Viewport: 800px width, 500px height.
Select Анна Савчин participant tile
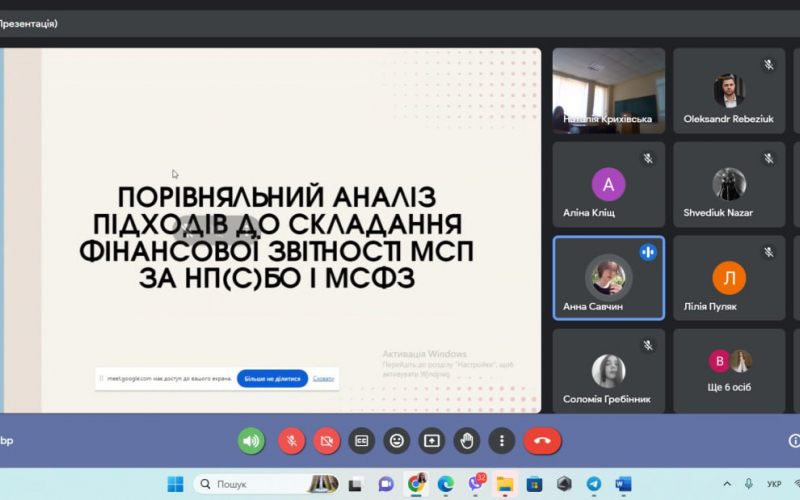608,277
